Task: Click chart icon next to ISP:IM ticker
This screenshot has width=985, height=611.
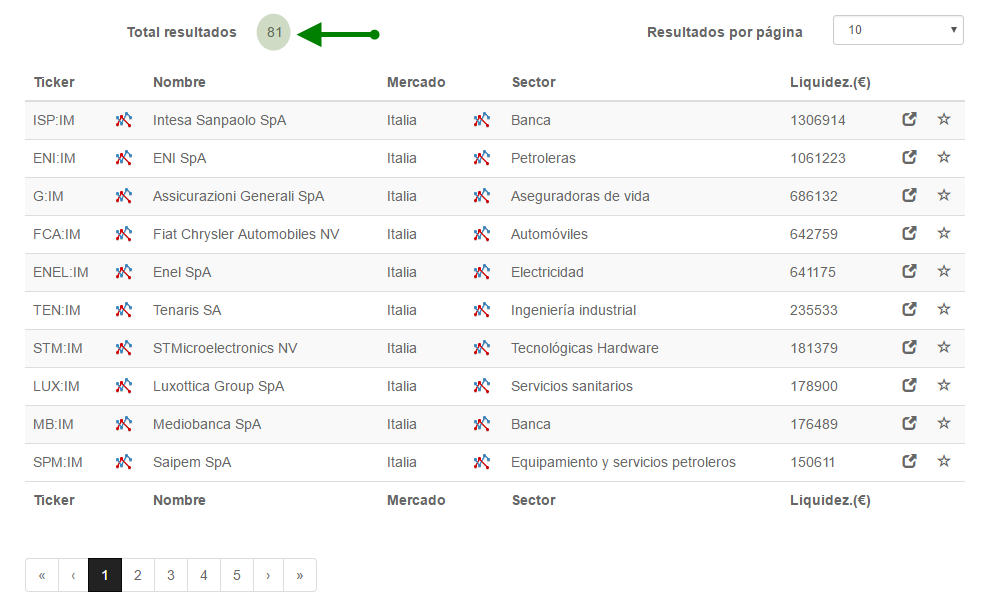Action: point(124,119)
